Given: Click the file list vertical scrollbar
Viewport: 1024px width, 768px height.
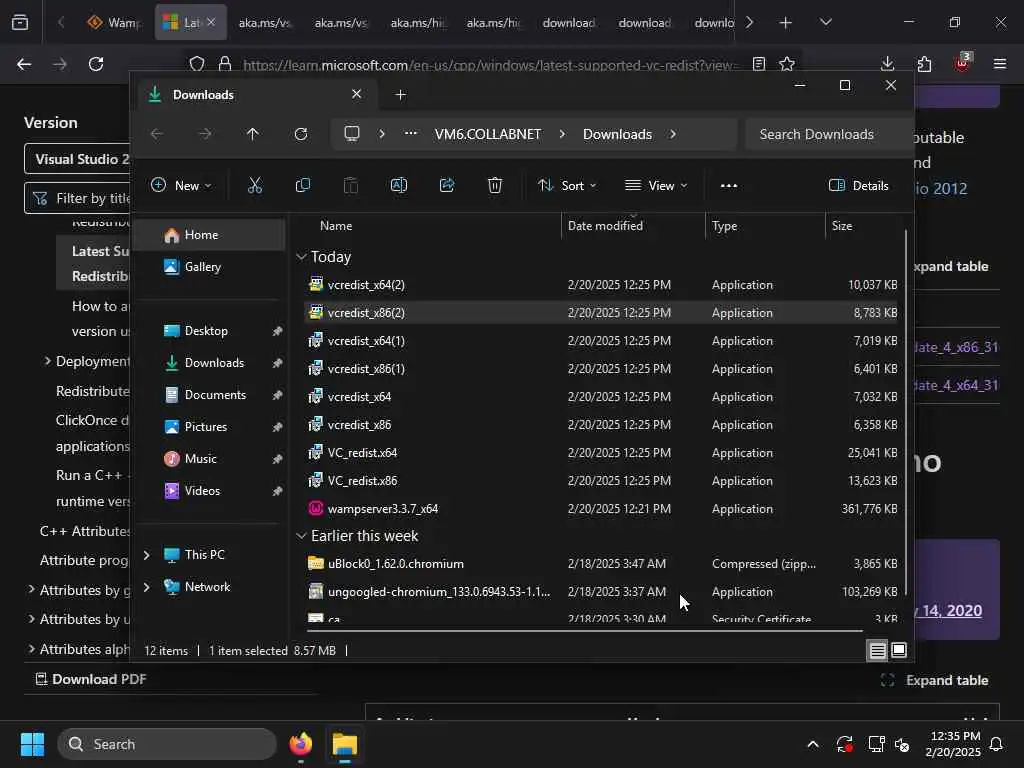Looking at the screenshot, I should [905, 411].
